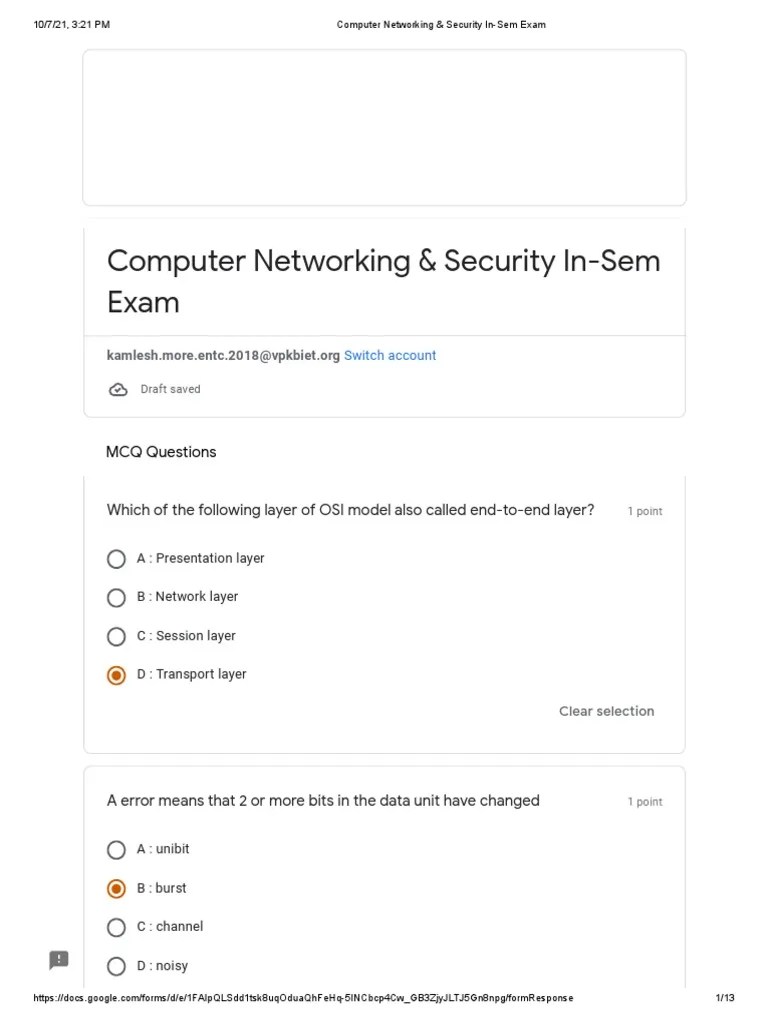Choose B: burst radio button
This screenshot has width=768, height=1024.
[116, 889]
